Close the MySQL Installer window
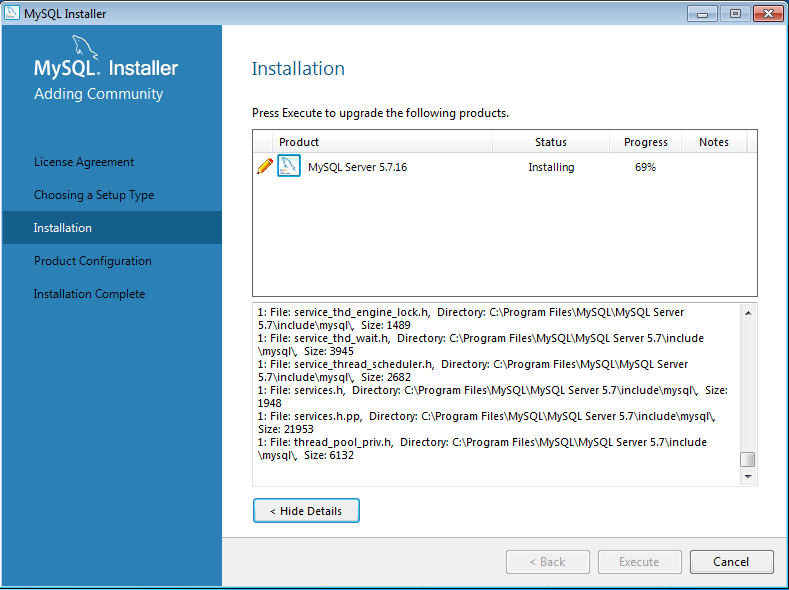The height and width of the screenshot is (590, 789). [768, 14]
